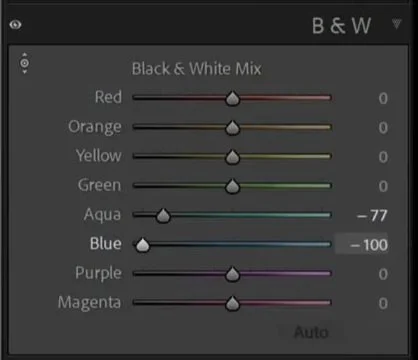Click the Red slider handle
418x360 pixels.
pos(232,98)
